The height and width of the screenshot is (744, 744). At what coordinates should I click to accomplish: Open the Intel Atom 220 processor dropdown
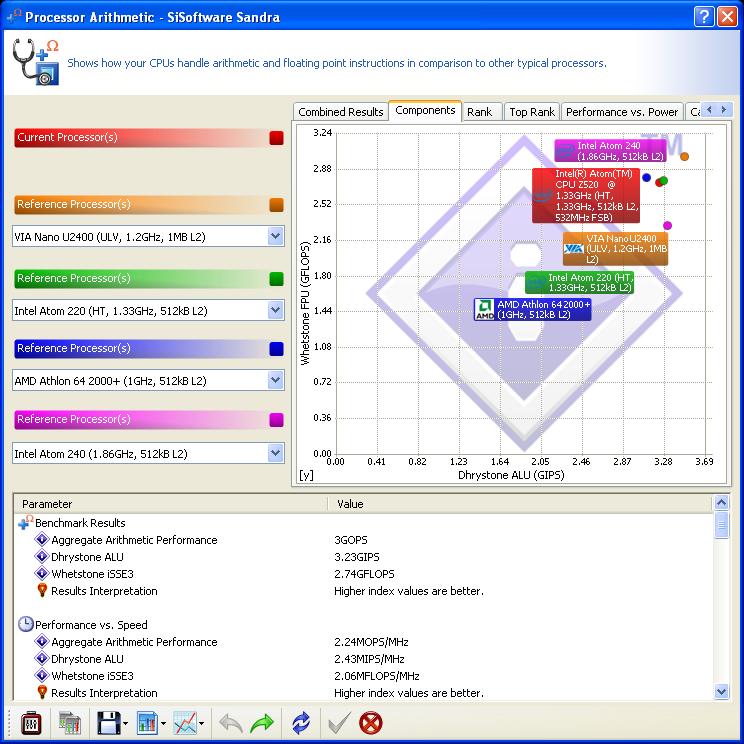[x=276, y=310]
